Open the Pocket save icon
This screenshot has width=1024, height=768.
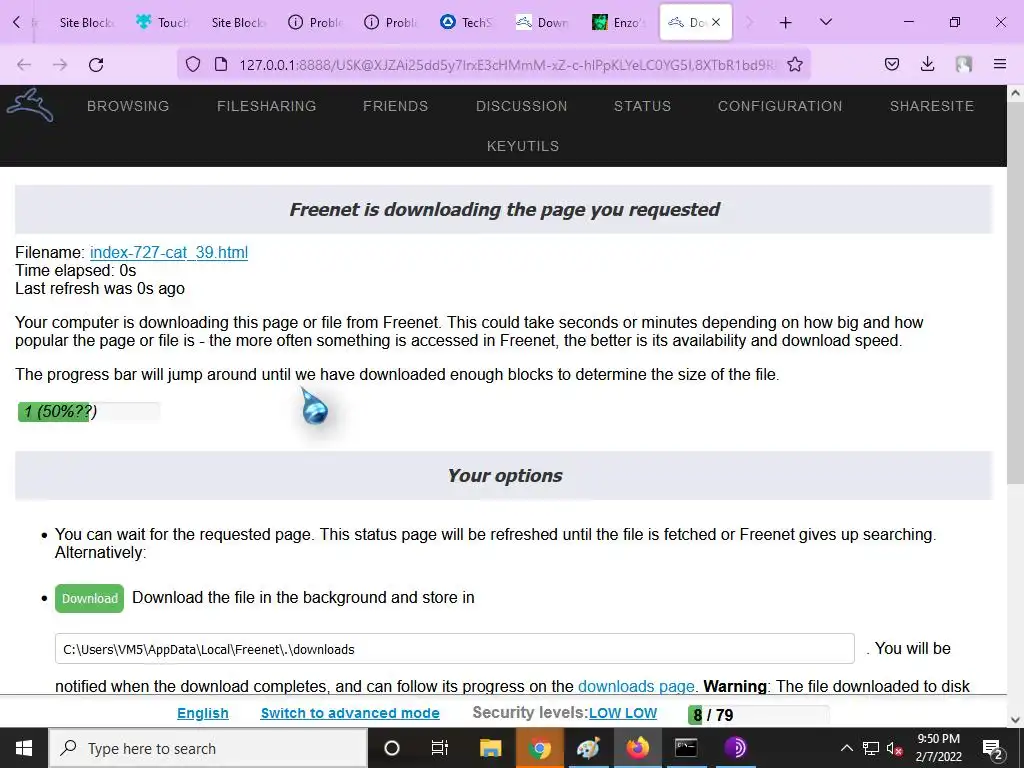point(892,64)
